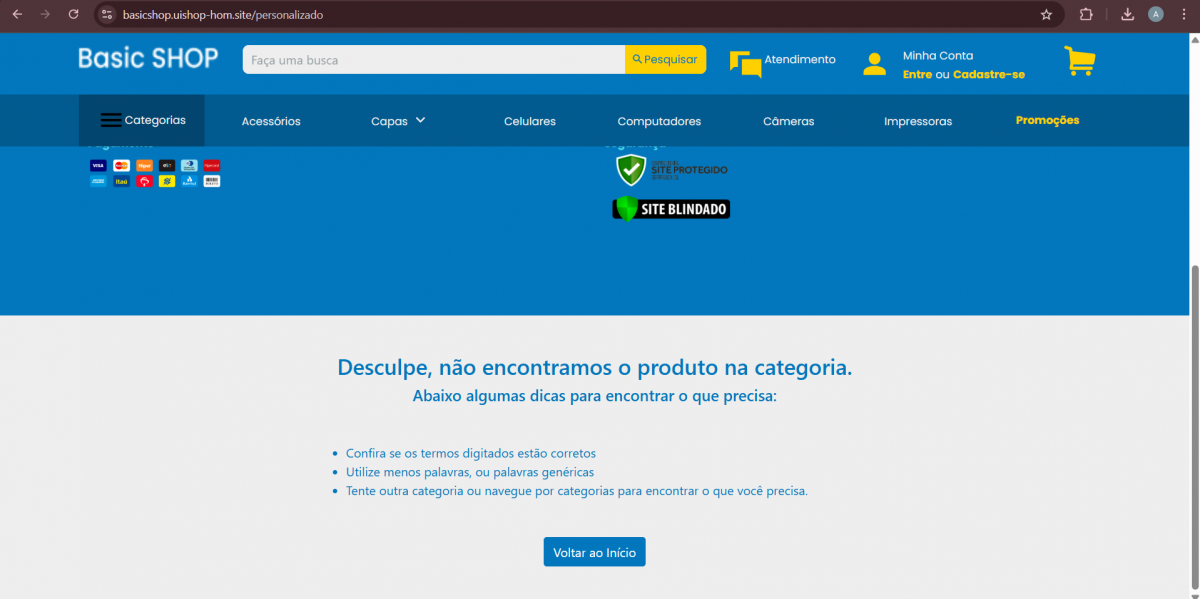Click the Cadastre-se link
1200x599 pixels.
988,75
